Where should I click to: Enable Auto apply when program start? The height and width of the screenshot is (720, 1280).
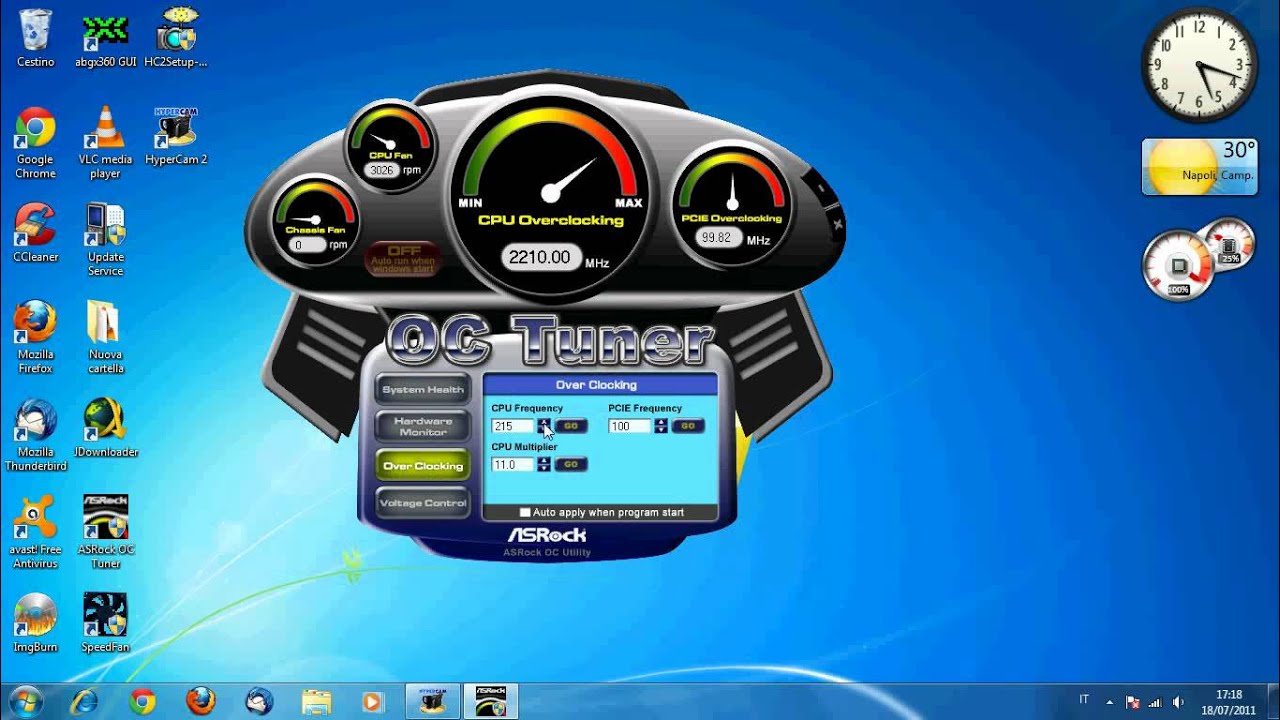click(x=525, y=512)
